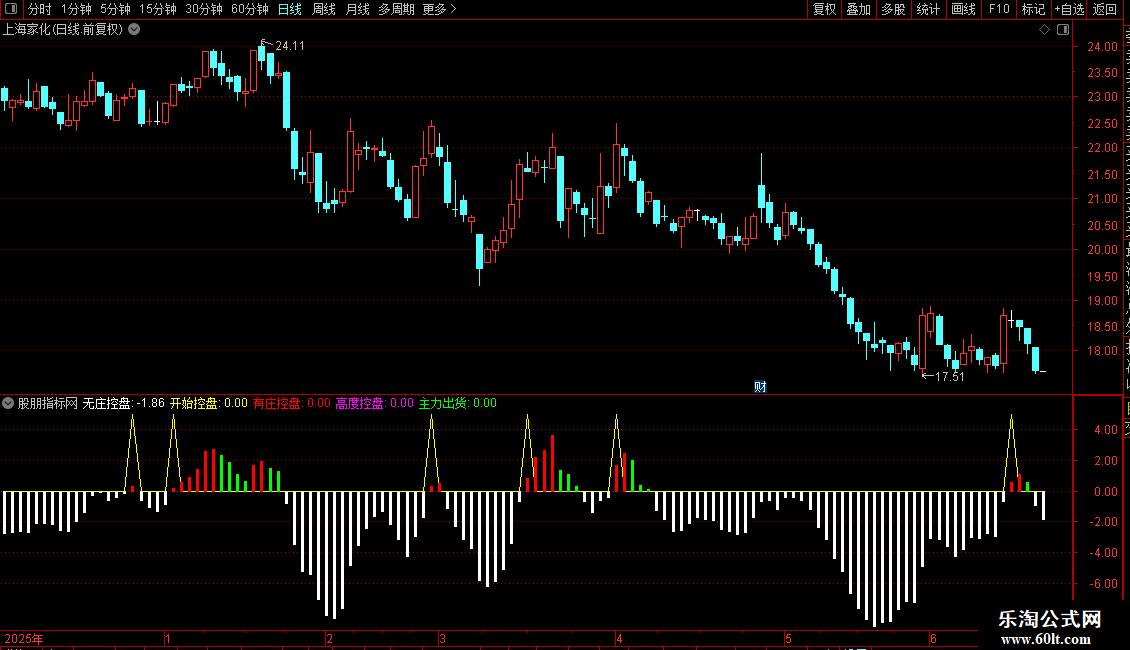Switch to 周线 weekly chart
The image size is (1130, 650).
coord(324,9)
